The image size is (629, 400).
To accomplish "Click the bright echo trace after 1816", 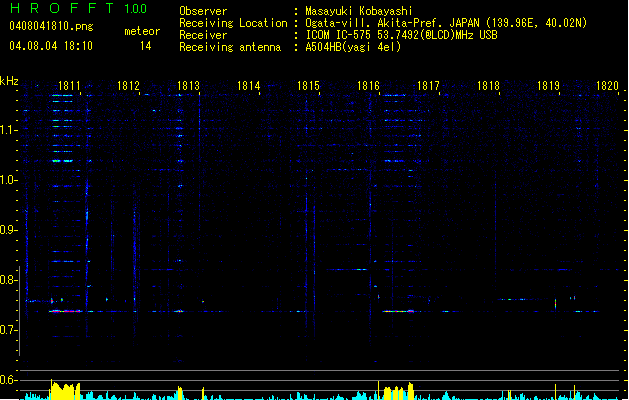I will (x=399, y=311).
